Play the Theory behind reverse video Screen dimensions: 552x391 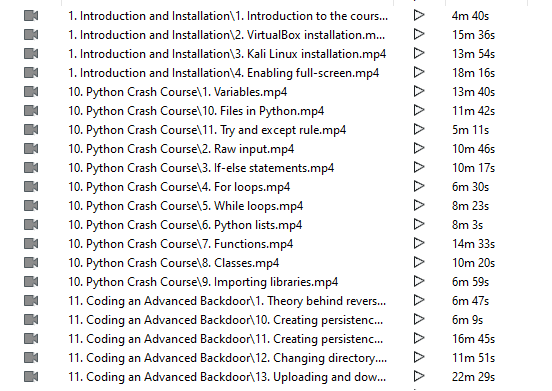[419, 301]
